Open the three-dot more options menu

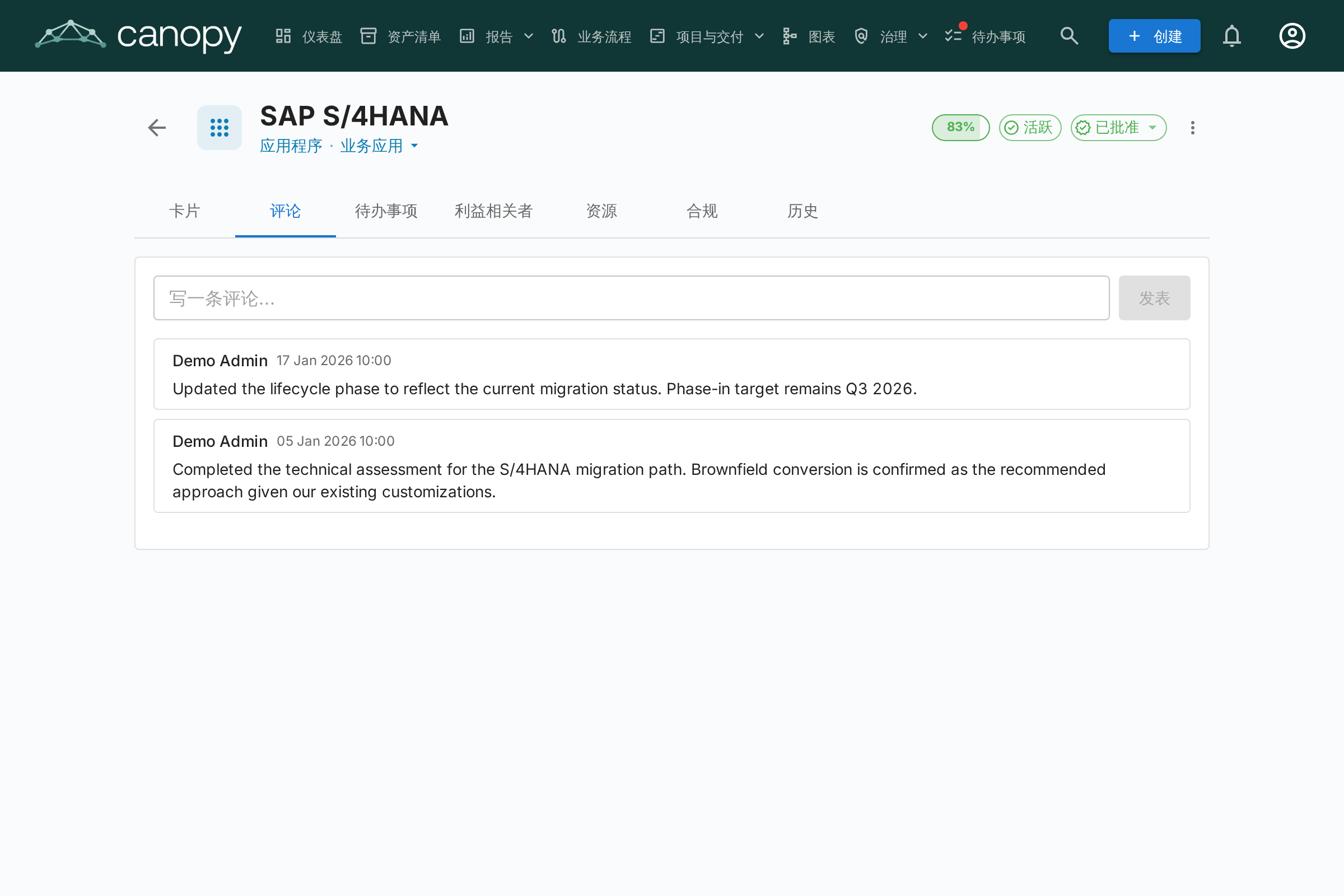[1193, 128]
